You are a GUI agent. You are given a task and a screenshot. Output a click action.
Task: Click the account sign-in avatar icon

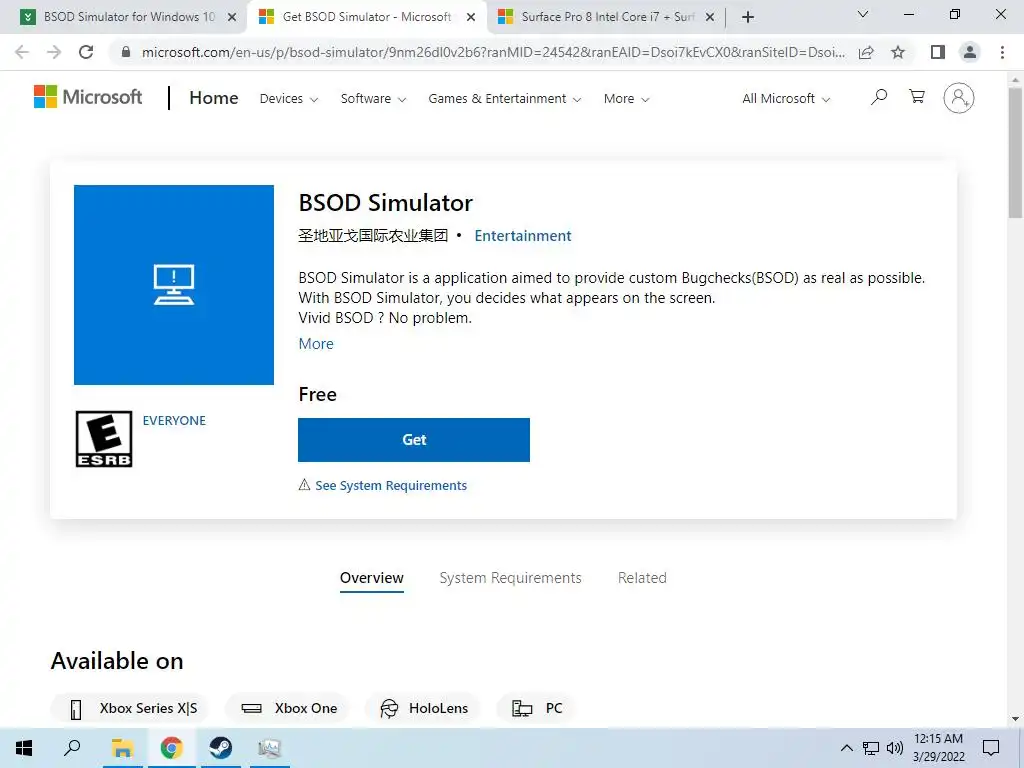958,98
